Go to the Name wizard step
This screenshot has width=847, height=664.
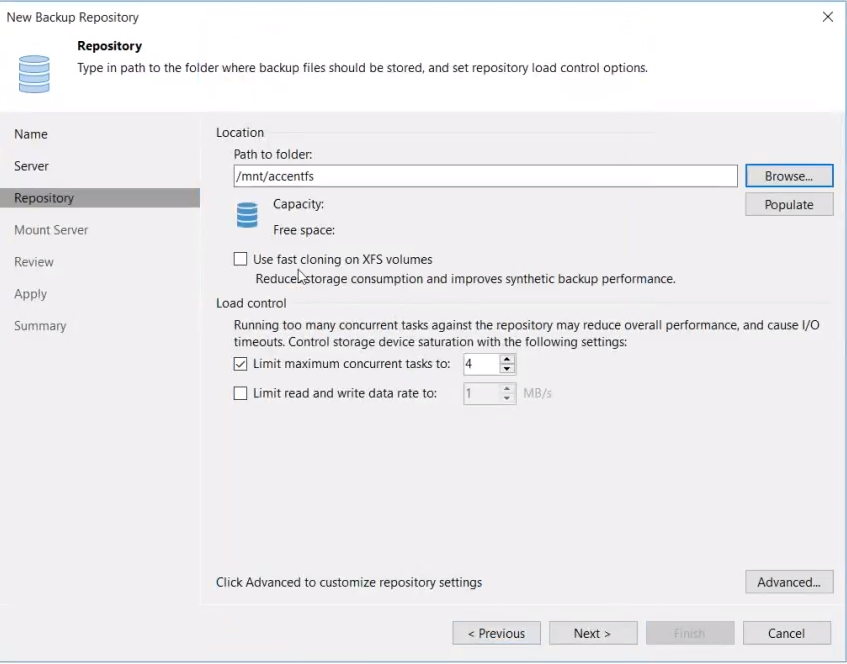coord(31,134)
